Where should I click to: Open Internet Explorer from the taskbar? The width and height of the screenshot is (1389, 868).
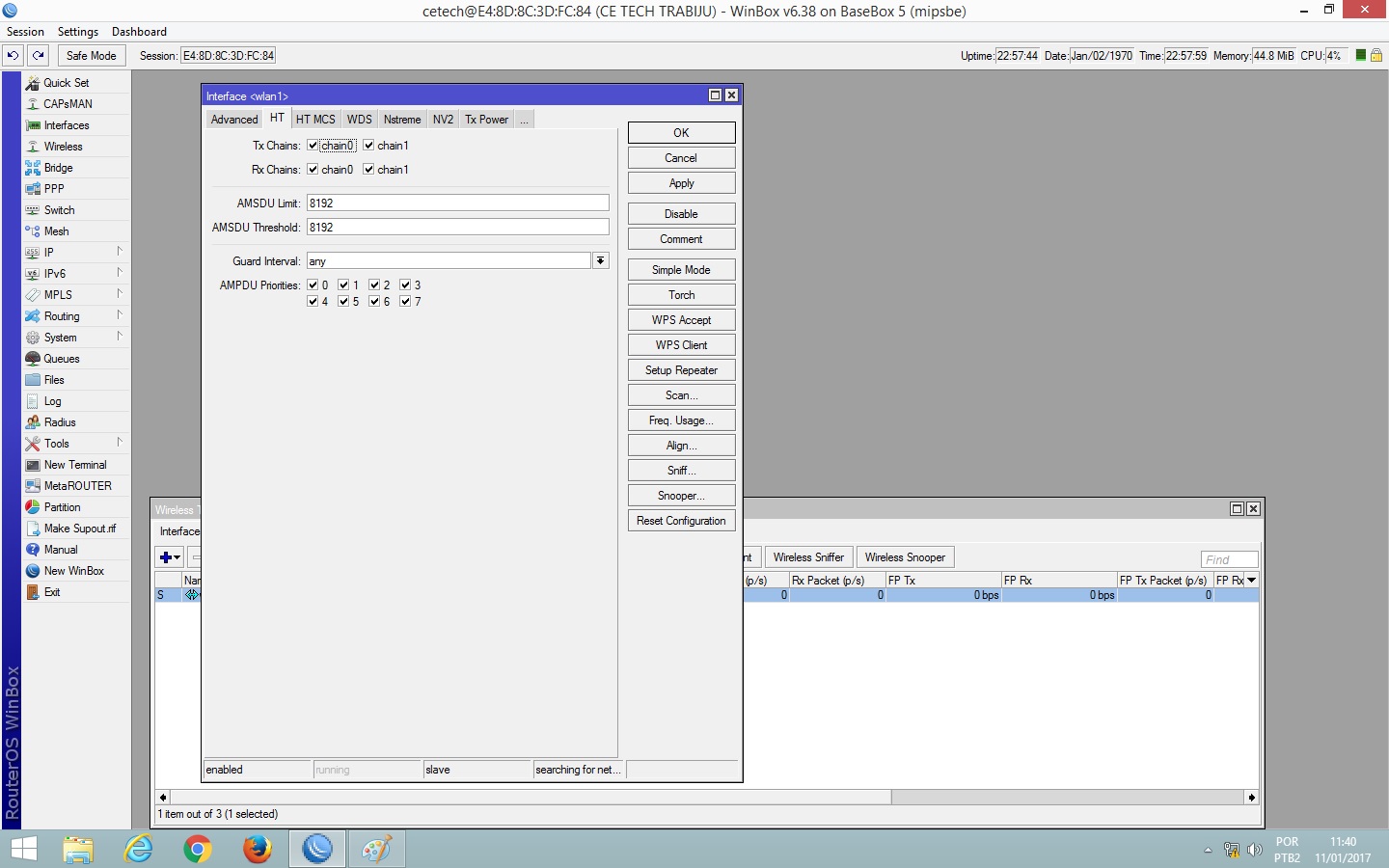(x=139, y=849)
